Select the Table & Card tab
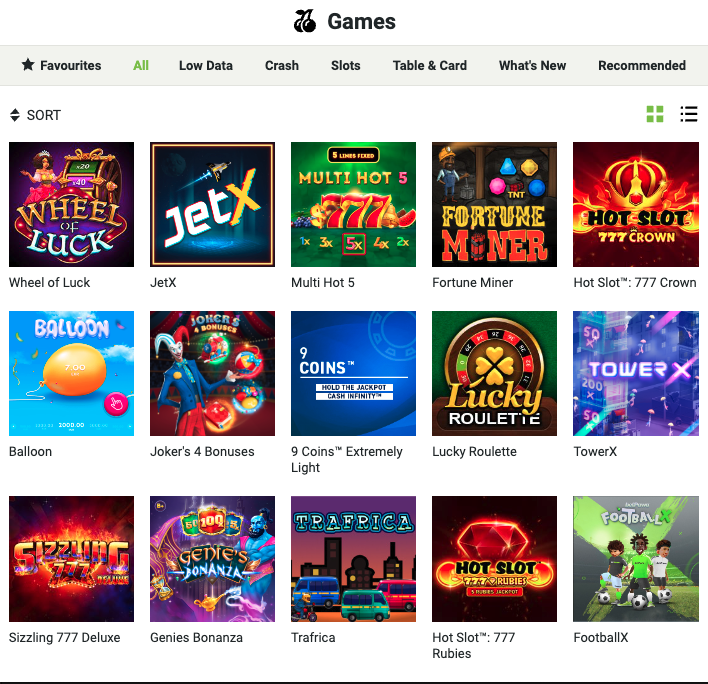Viewport: 708px width, 684px height. [429, 65]
